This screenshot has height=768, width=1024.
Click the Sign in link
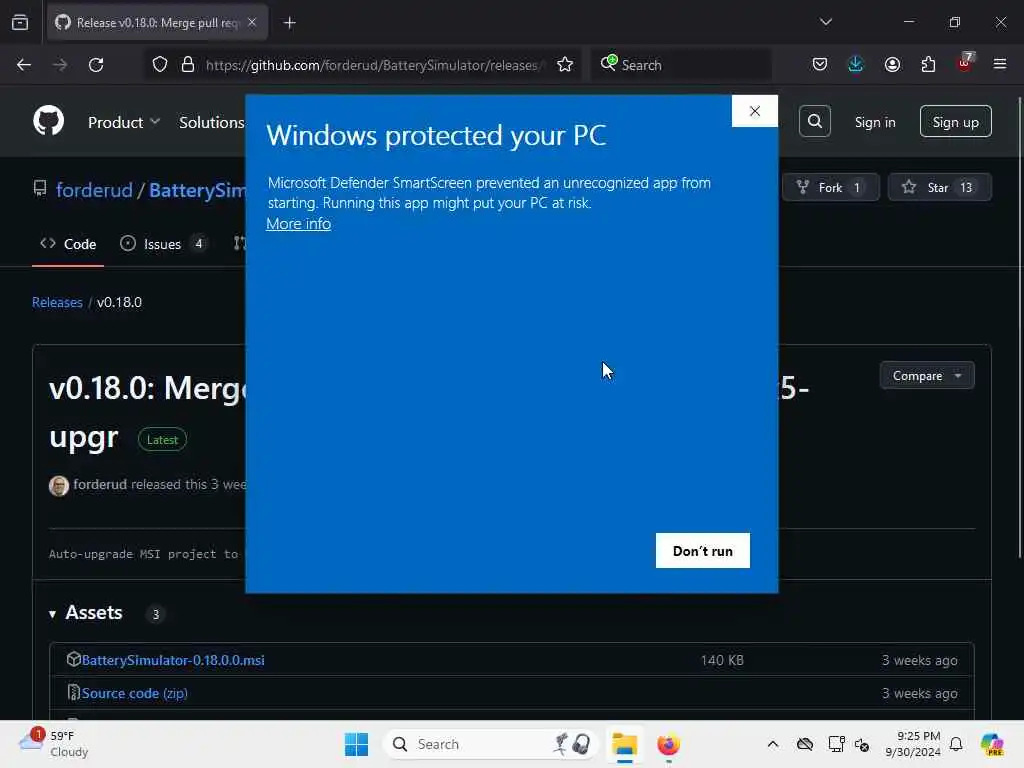tap(875, 122)
